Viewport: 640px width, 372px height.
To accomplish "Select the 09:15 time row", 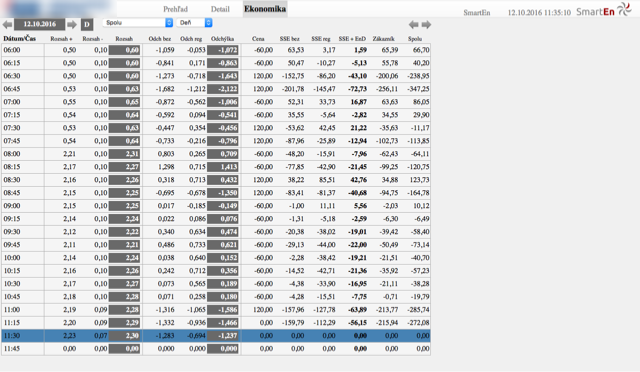I will tap(216, 219).
